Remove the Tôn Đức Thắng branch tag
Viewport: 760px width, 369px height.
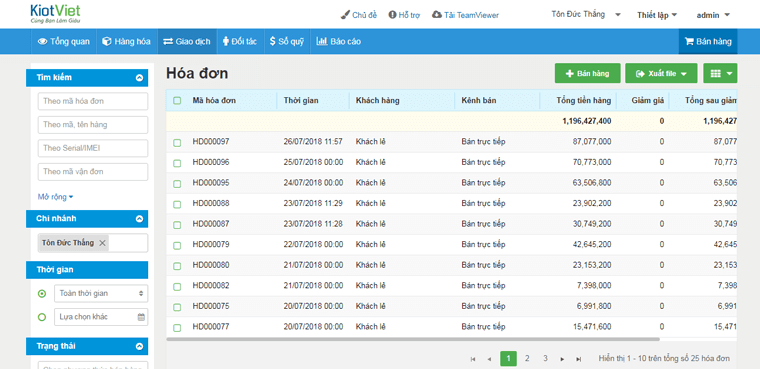coord(102,243)
